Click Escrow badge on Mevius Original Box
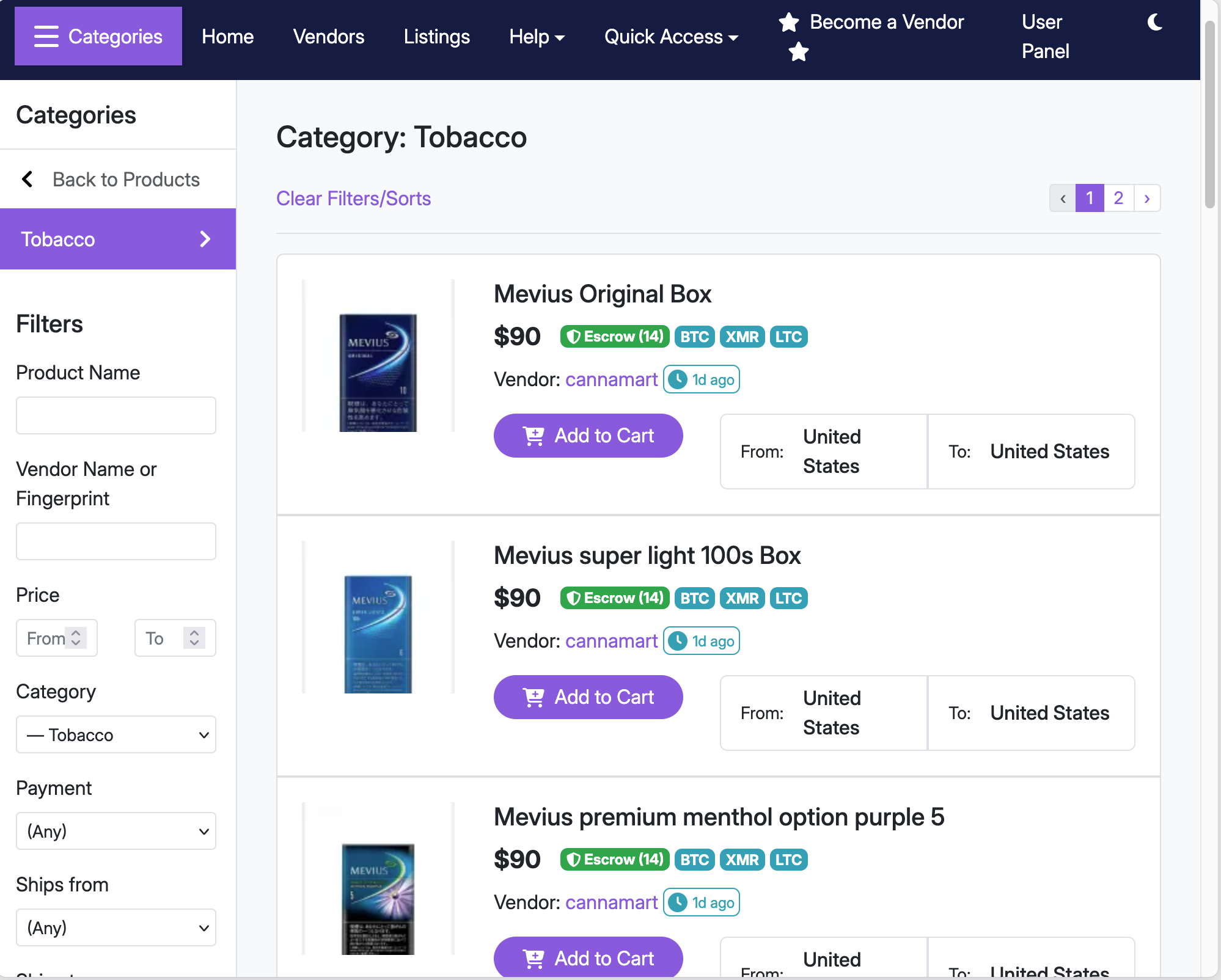This screenshot has width=1221, height=980. (615, 337)
